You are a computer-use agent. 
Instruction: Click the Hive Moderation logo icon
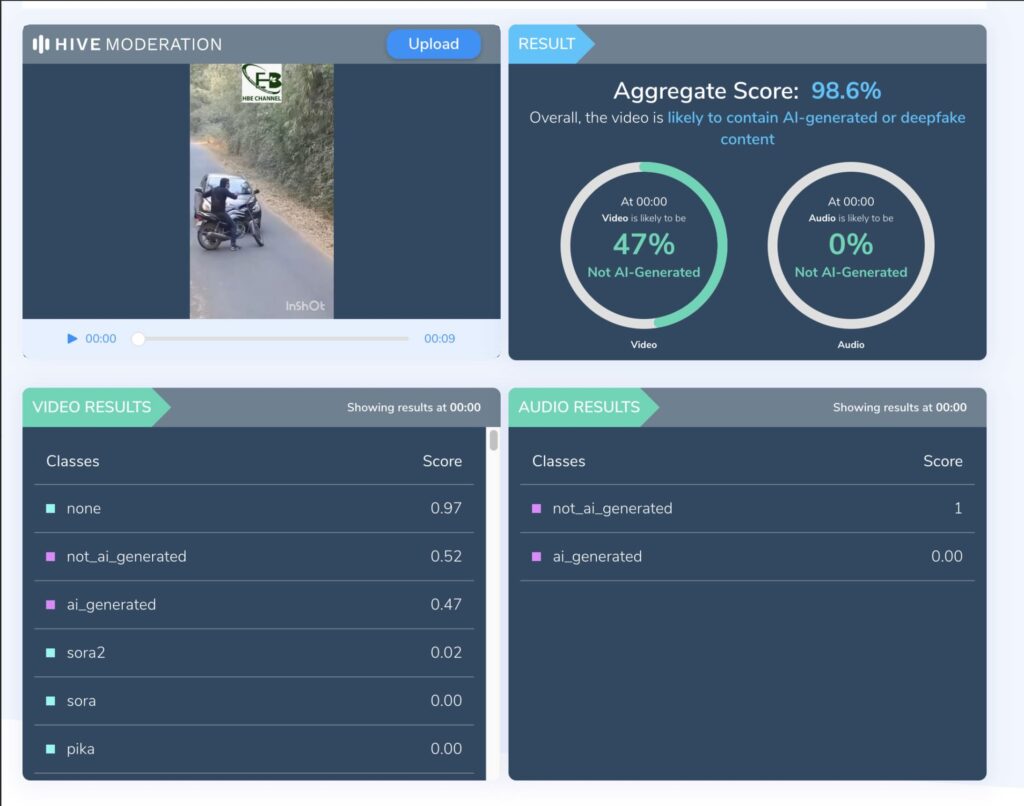tap(41, 44)
